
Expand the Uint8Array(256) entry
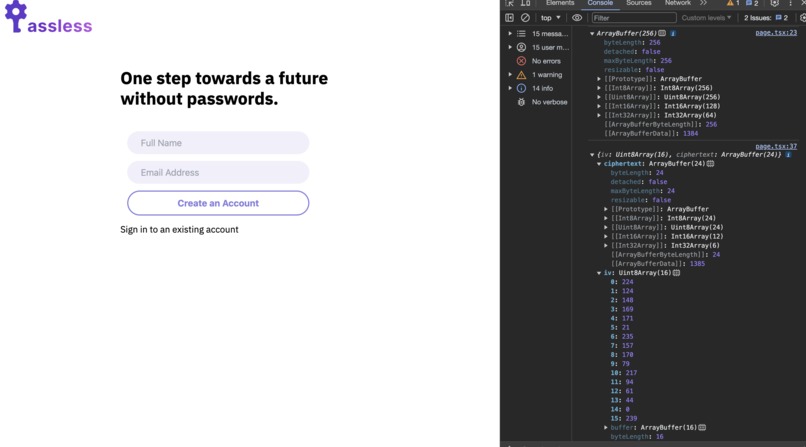coord(599,97)
